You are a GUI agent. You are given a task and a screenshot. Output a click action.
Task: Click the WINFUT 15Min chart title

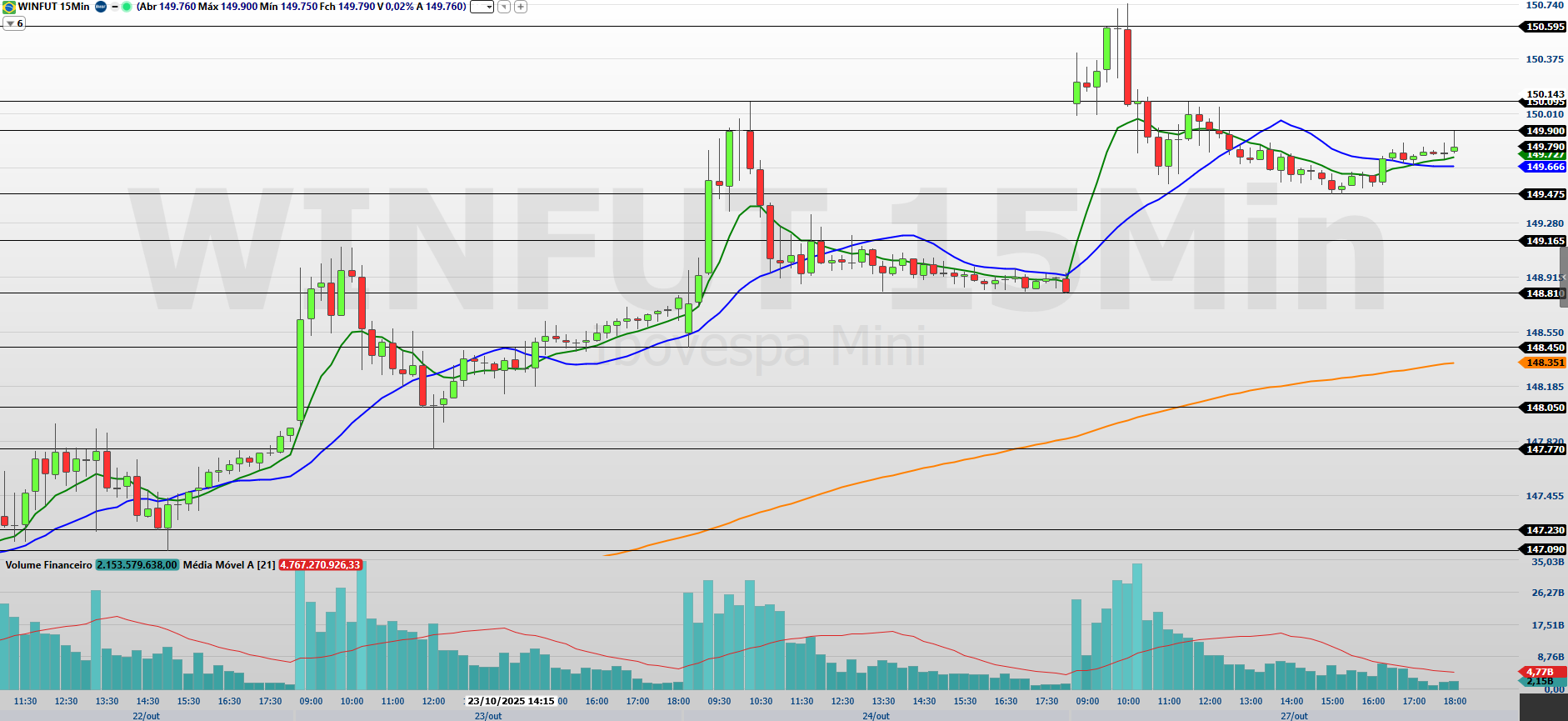54,7
